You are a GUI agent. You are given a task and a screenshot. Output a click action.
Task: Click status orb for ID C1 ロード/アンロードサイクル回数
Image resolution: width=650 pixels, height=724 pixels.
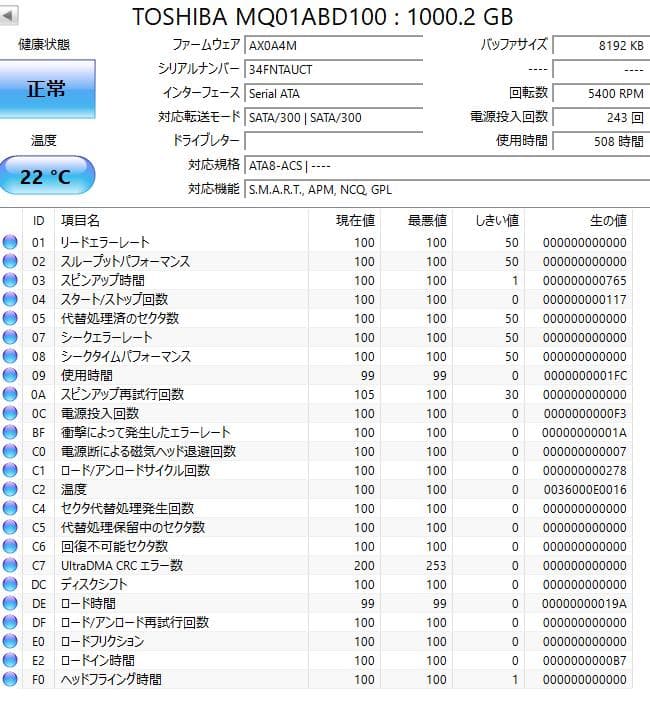click(x=10, y=470)
